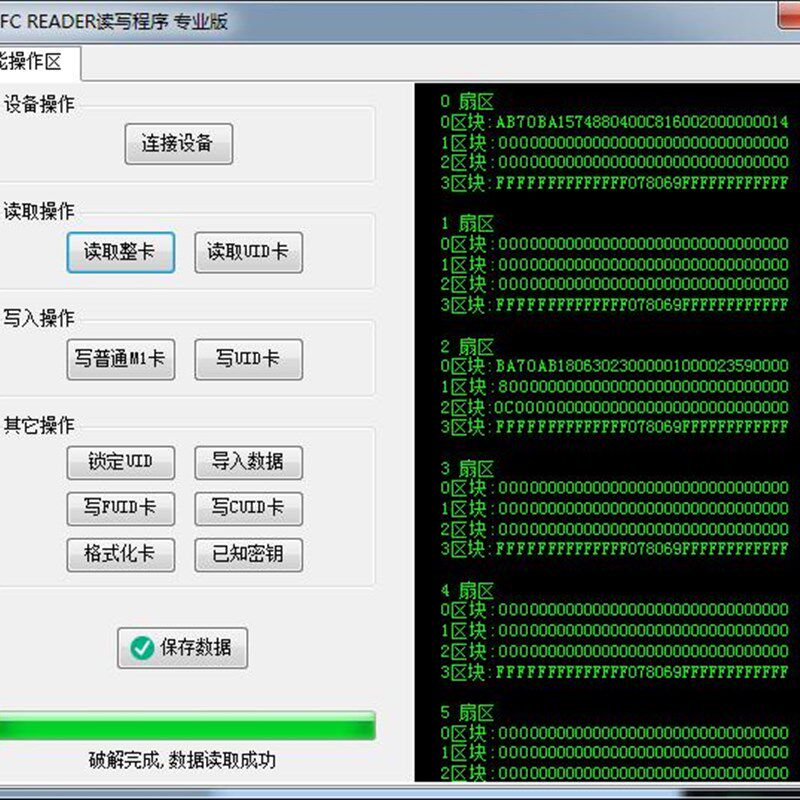800x800 pixels.
Task: Select the 2 扇区 header line
Action: [467, 346]
